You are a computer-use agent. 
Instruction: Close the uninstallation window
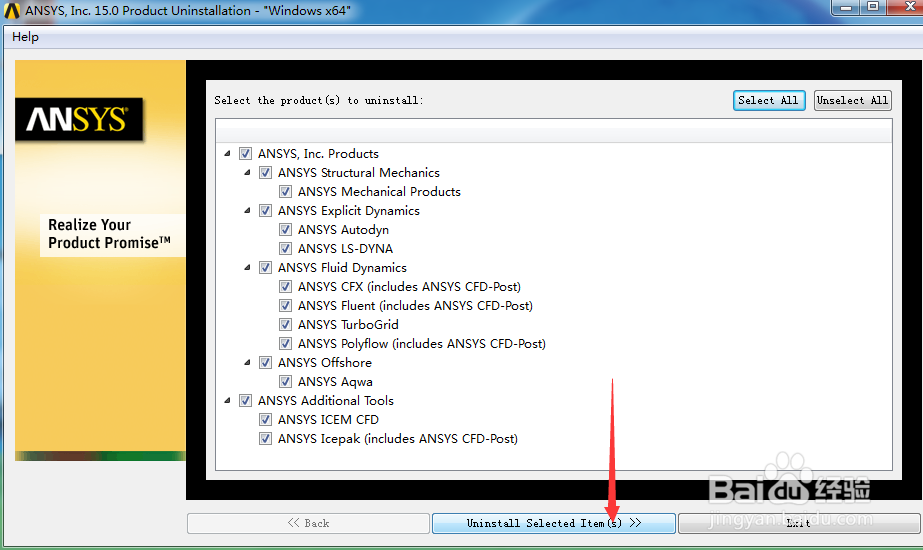(907, 7)
